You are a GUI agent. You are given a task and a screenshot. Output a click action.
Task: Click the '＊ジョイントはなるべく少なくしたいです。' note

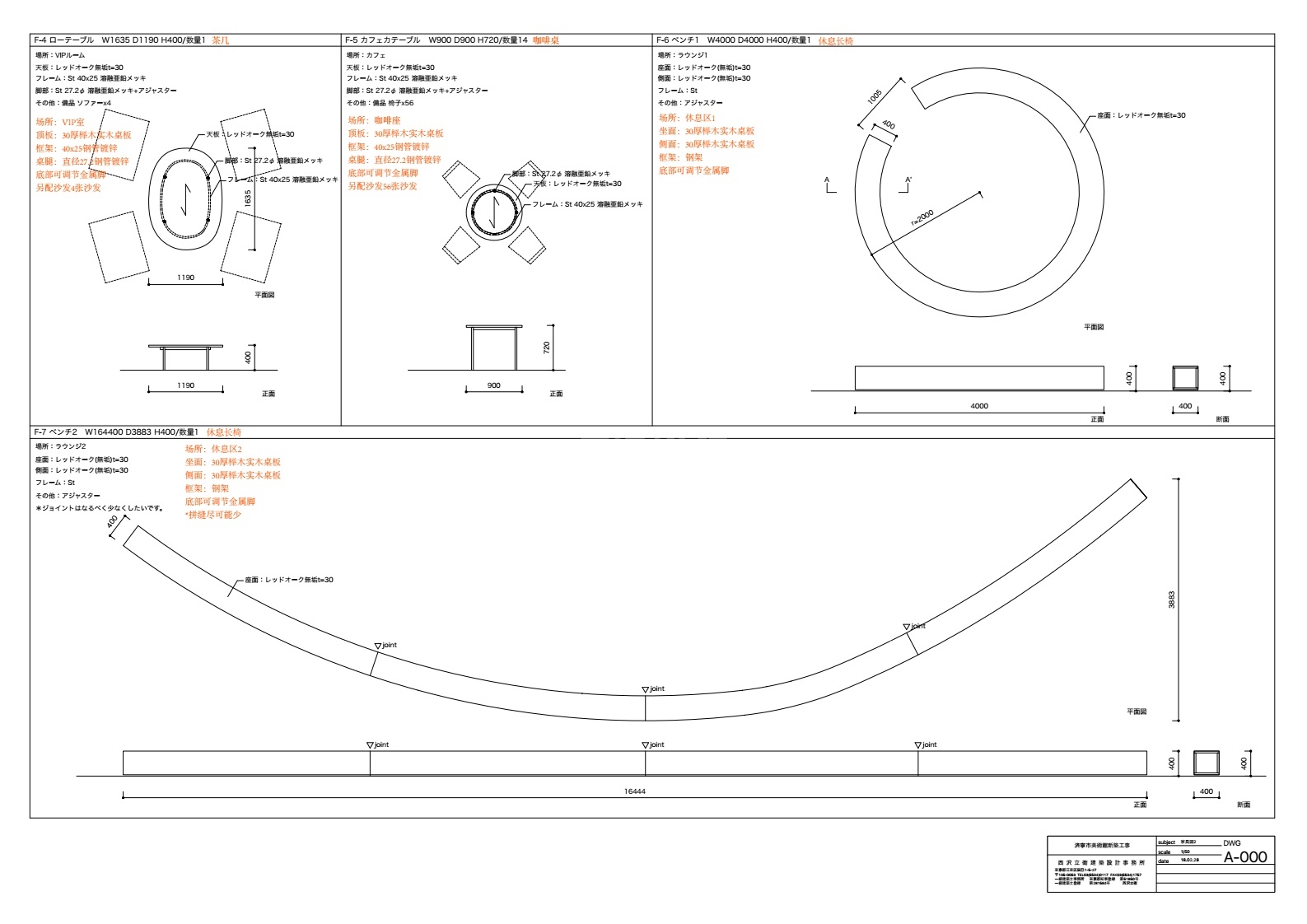(x=100, y=508)
